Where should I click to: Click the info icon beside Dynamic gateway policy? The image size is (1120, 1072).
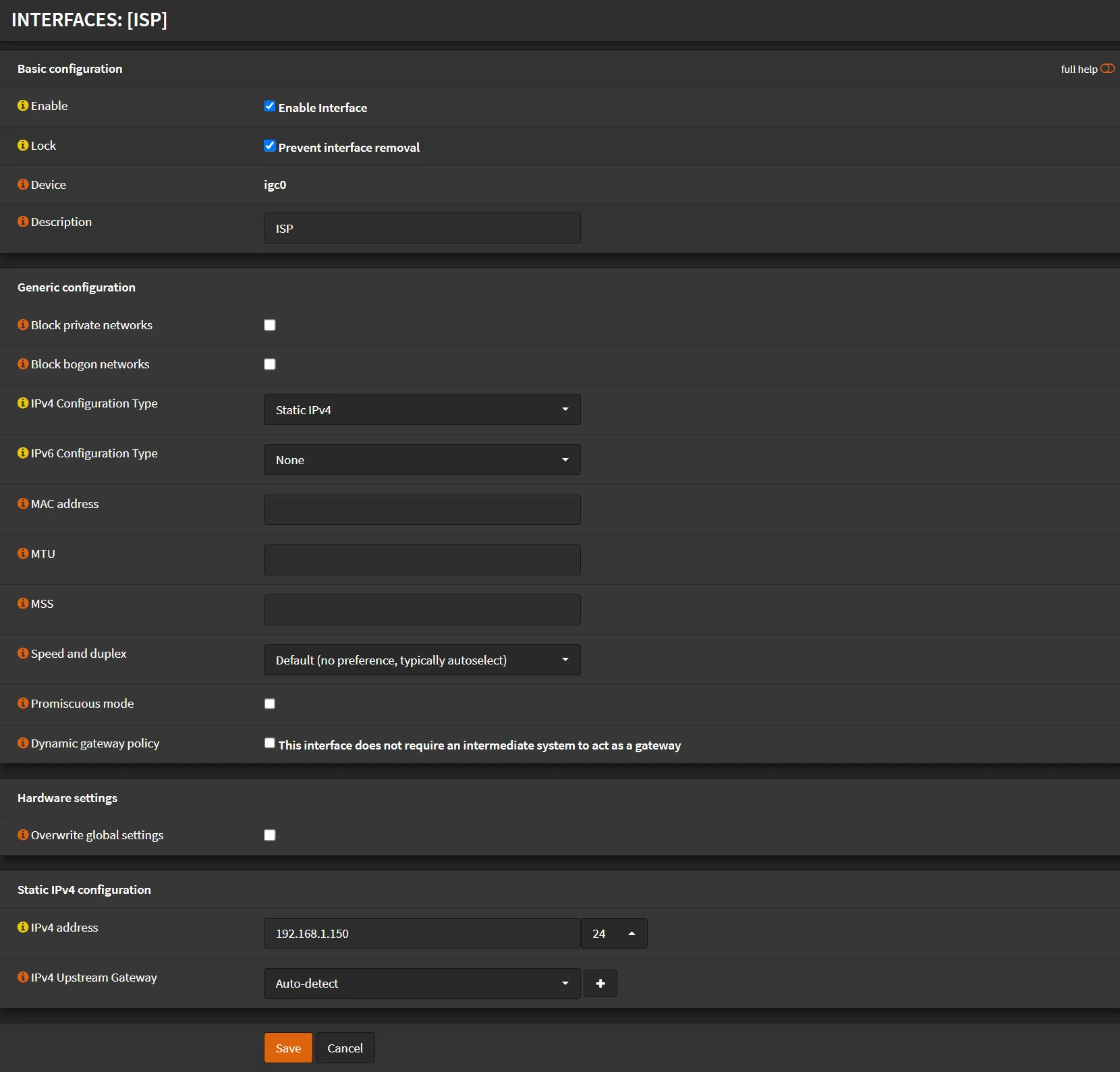point(22,743)
